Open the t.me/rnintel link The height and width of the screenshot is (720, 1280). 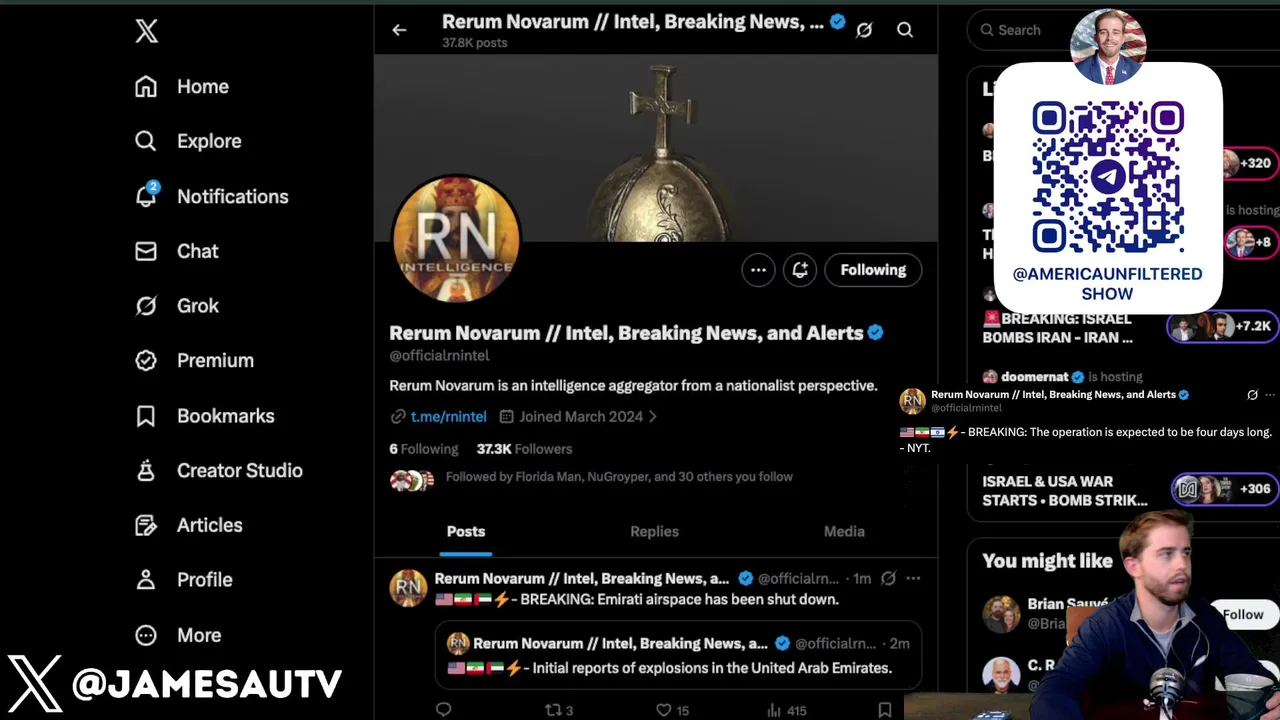coord(448,417)
